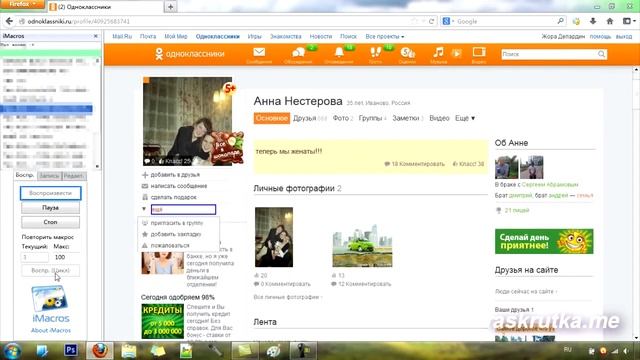Click the browser back arrow

(9, 21)
